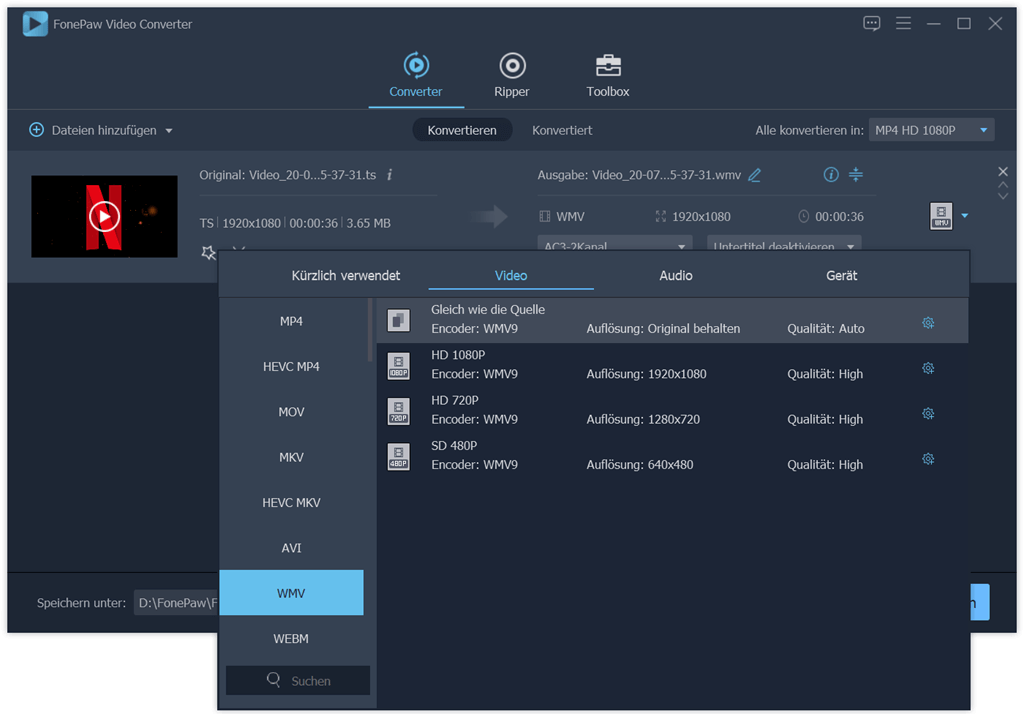Click the blue convert button at bottom right
The image size is (1024, 714).
tap(980, 602)
